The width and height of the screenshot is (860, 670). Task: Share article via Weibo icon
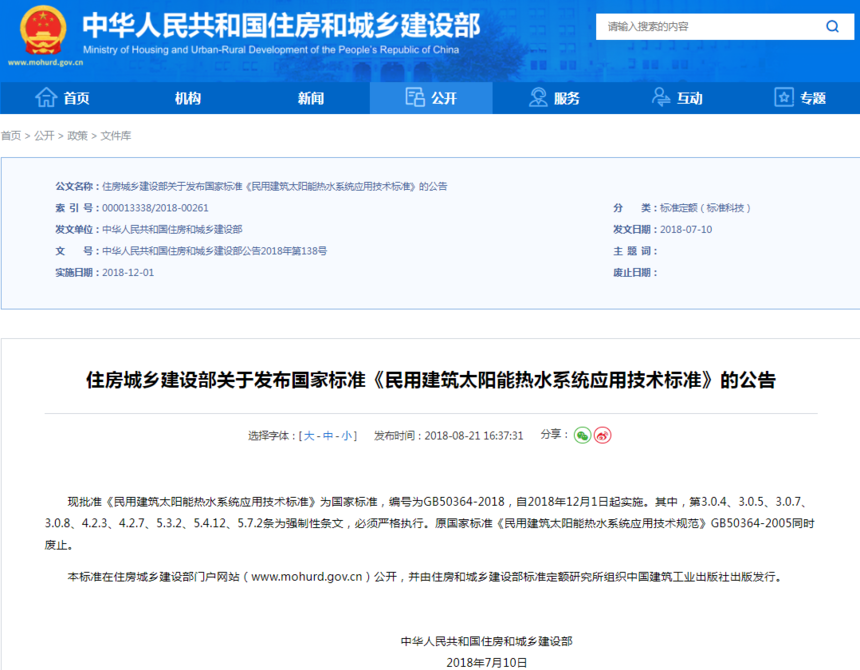(x=603, y=435)
